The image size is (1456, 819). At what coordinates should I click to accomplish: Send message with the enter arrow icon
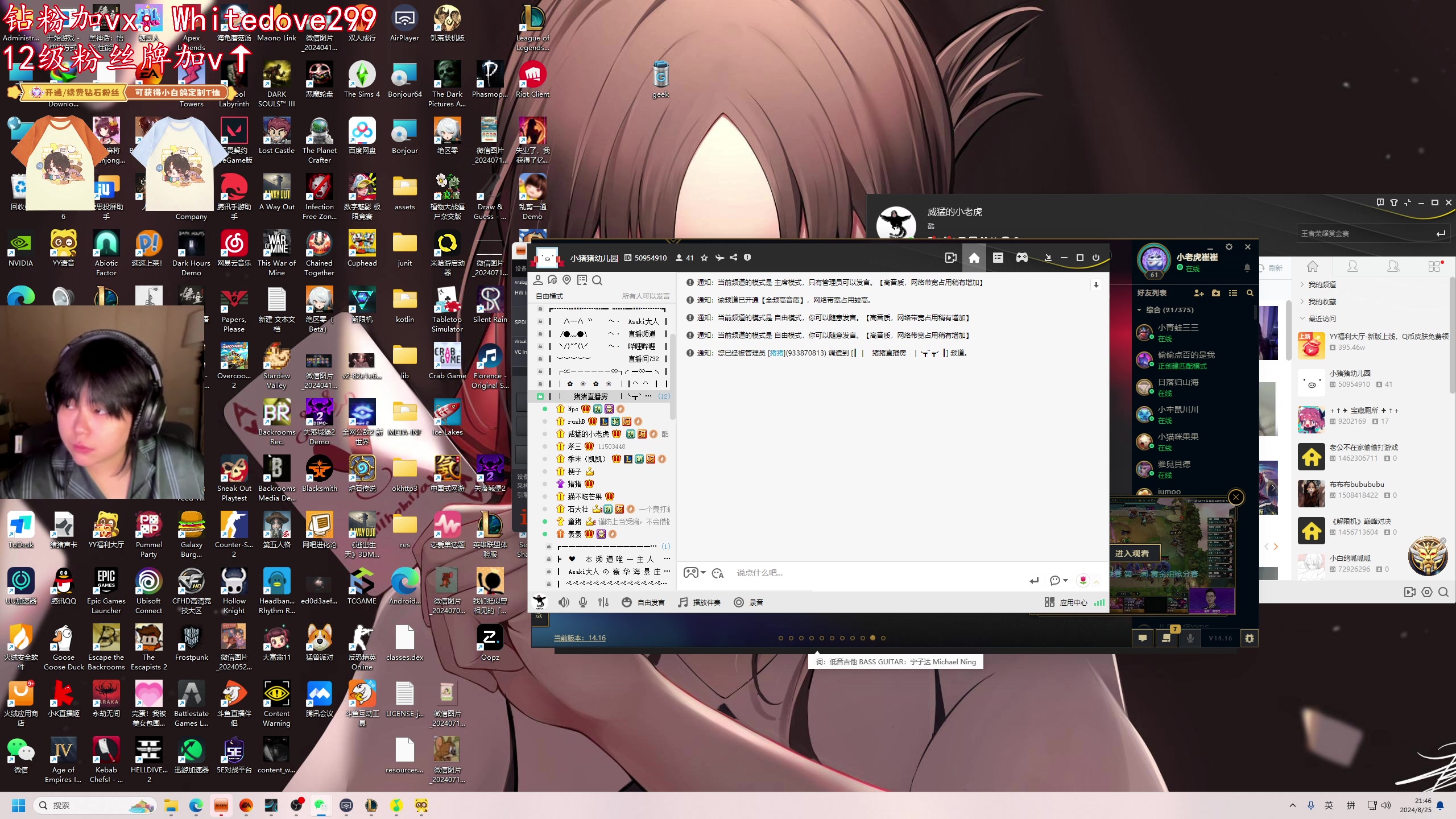click(1034, 580)
